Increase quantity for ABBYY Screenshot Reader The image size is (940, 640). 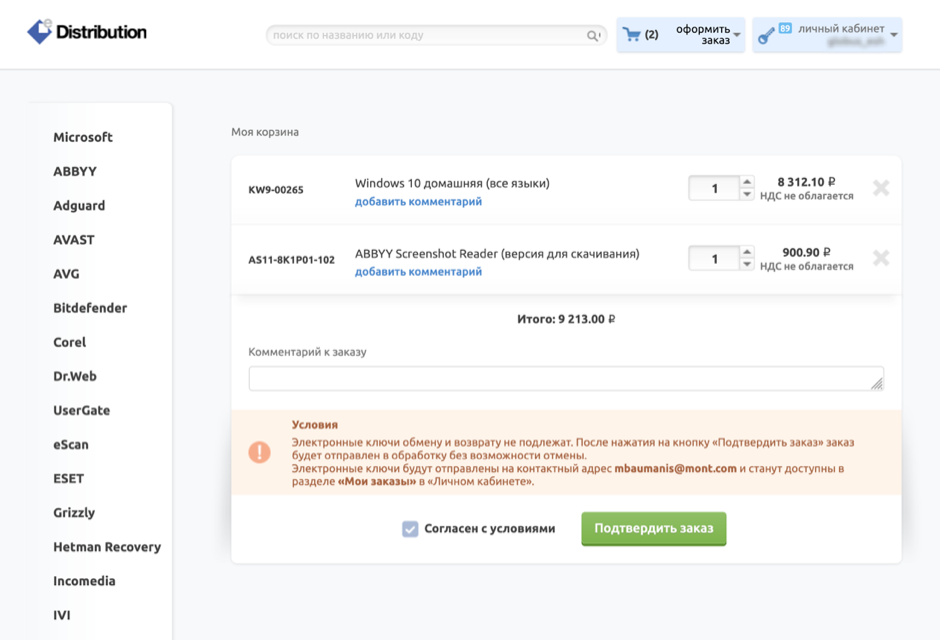[746, 252]
